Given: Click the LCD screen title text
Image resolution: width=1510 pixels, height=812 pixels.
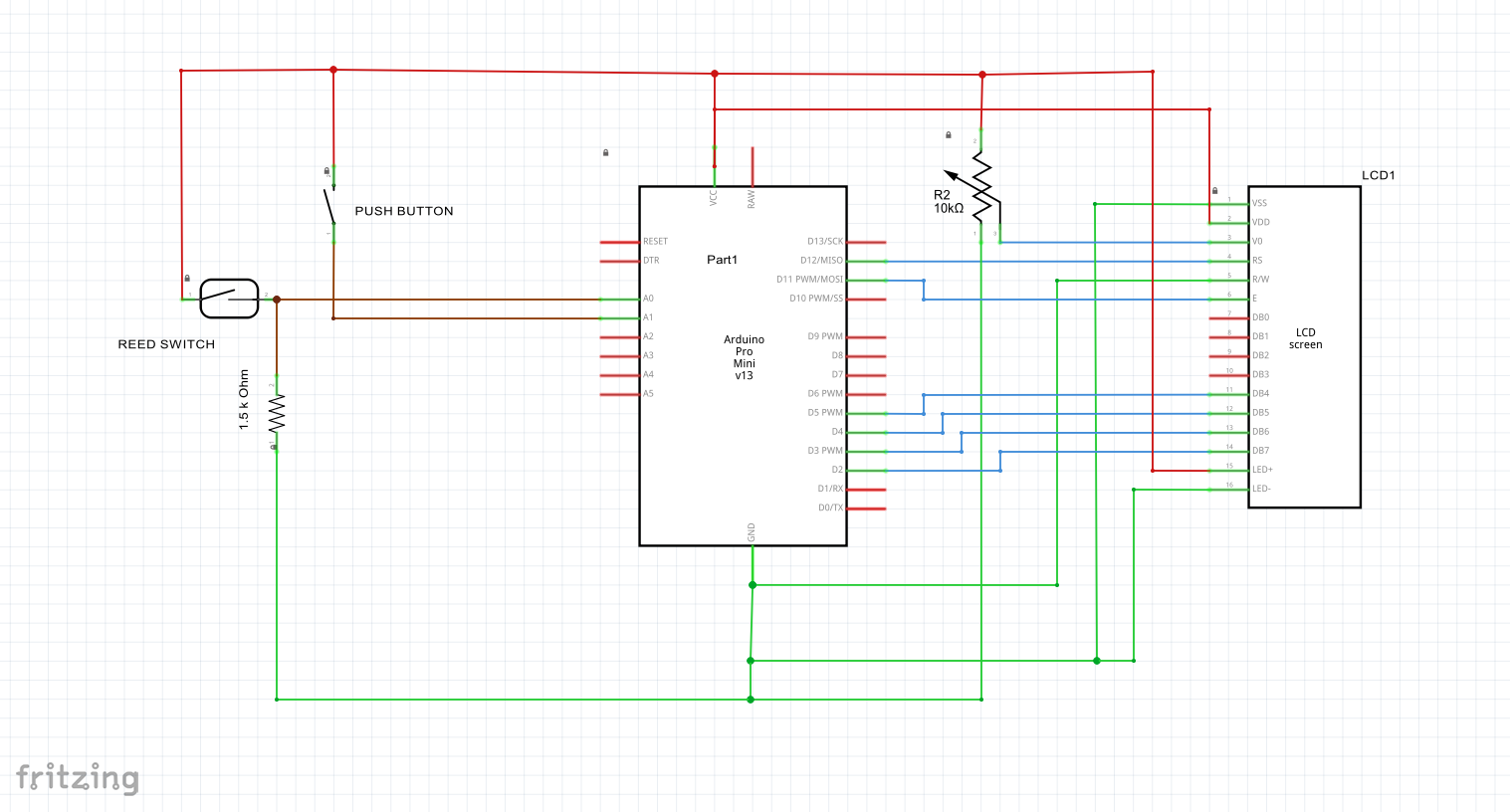Looking at the screenshot, I should [1306, 338].
